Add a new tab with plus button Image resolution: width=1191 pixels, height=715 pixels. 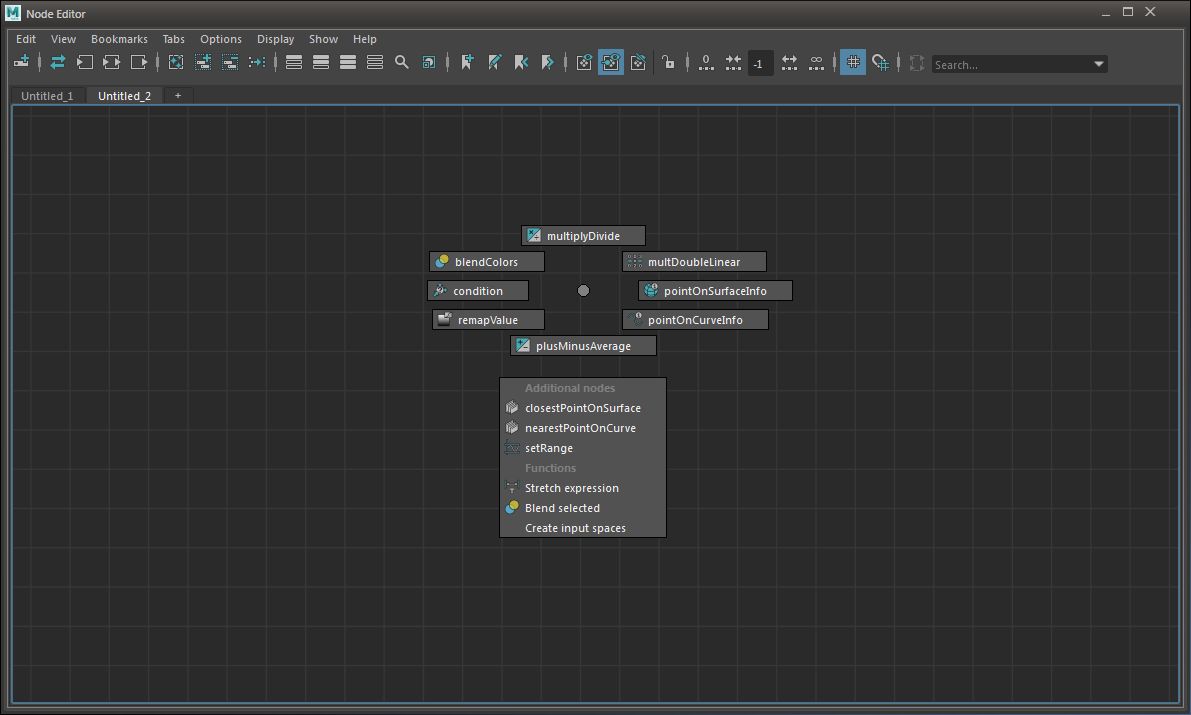(x=178, y=96)
